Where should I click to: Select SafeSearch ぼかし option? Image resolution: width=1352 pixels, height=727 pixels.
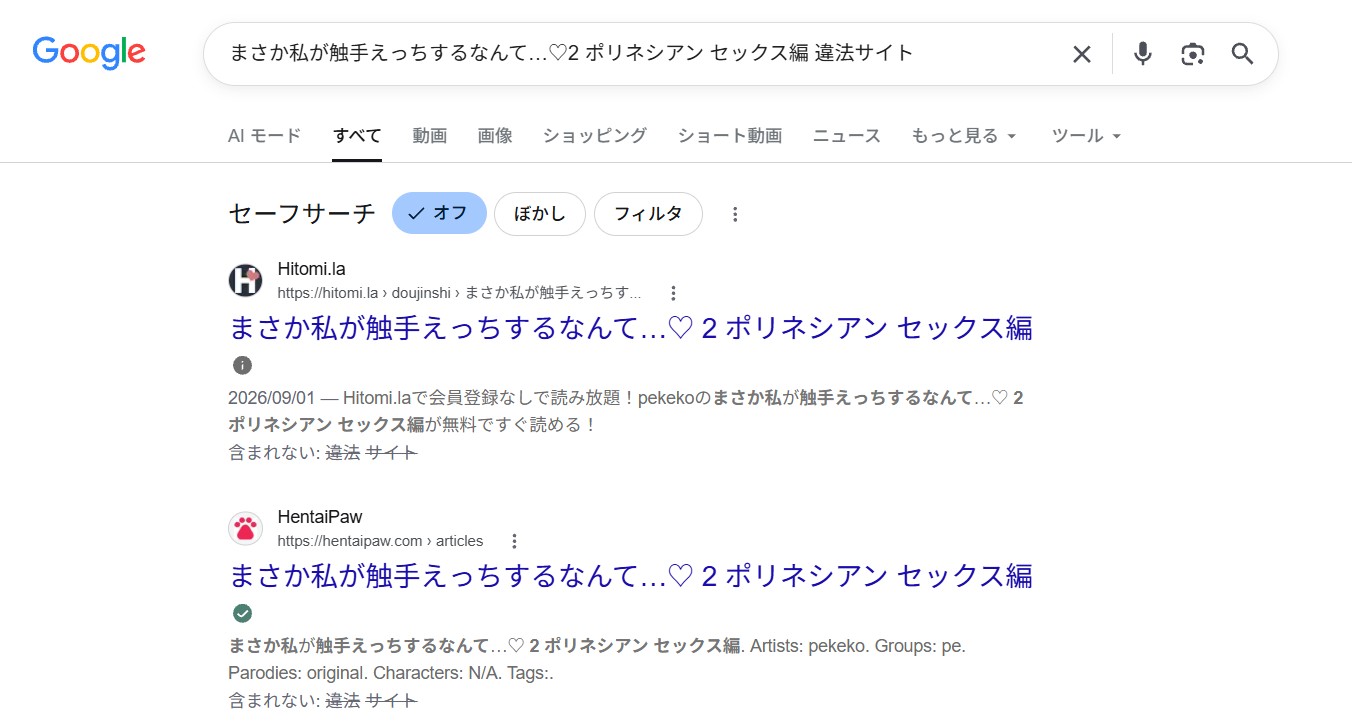(x=540, y=214)
